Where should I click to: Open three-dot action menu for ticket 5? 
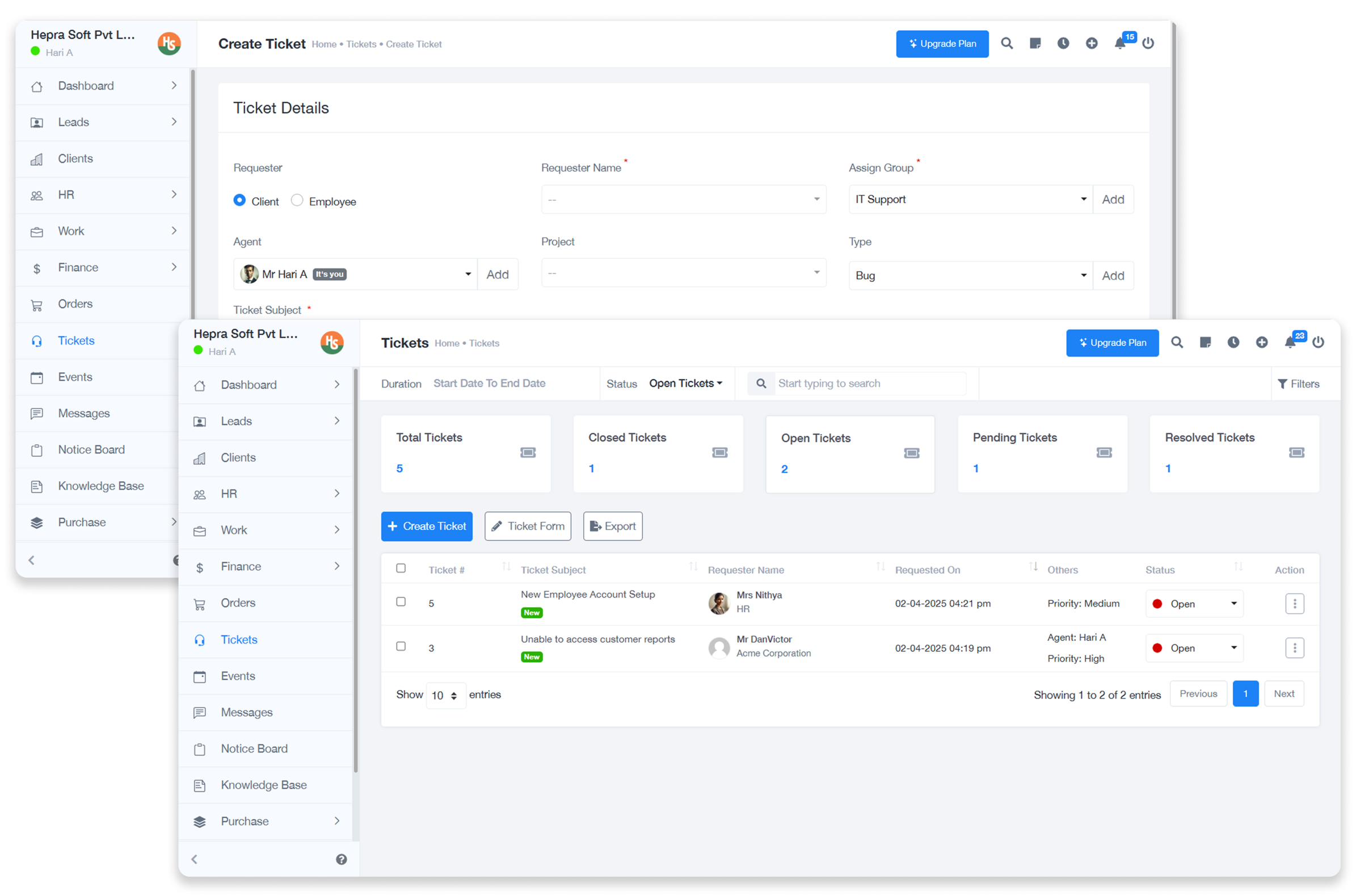[x=1294, y=603]
